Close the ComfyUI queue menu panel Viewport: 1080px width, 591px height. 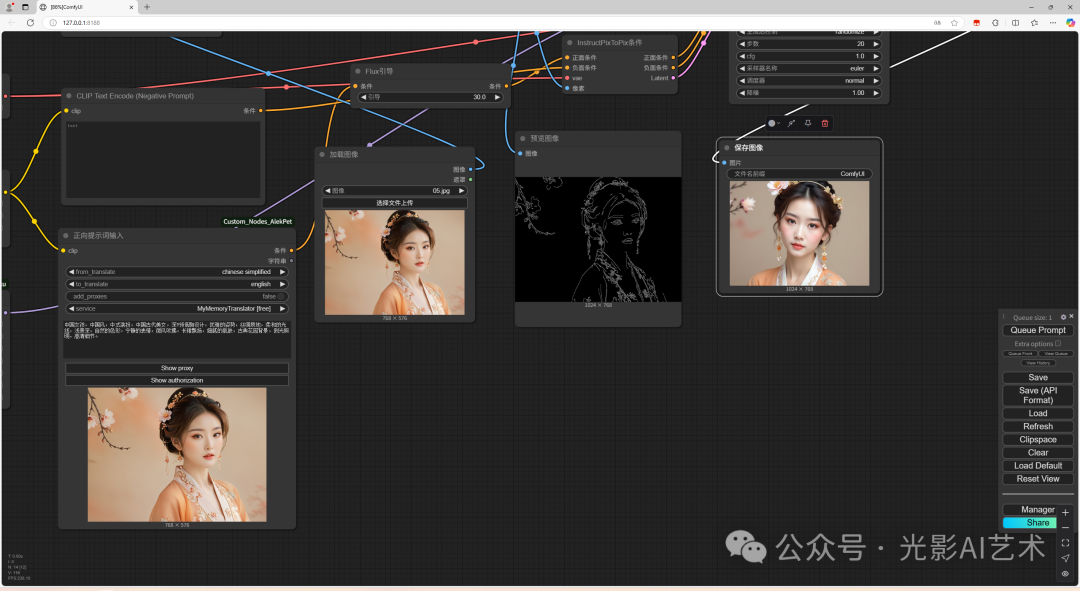click(x=1071, y=317)
